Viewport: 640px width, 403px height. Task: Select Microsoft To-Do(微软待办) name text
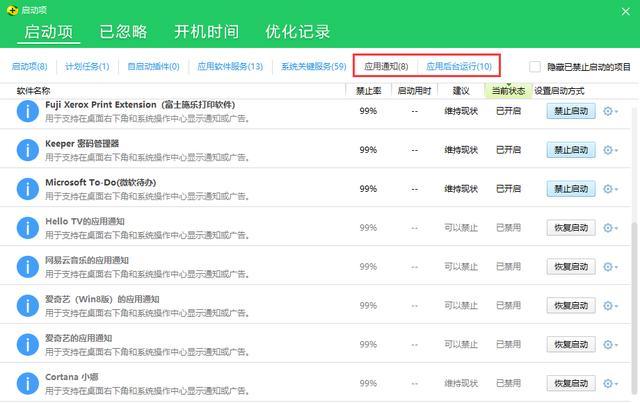(101, 183)
